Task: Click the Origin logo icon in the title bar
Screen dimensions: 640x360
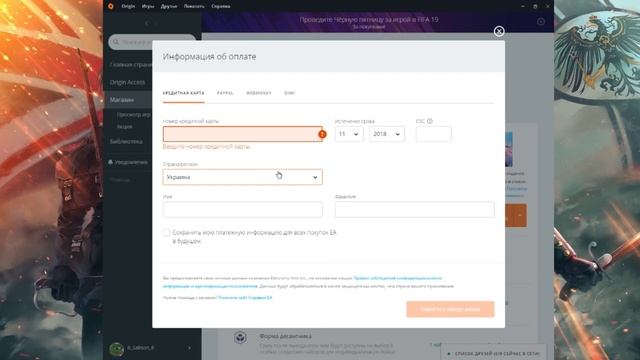Action: point(111,6)
